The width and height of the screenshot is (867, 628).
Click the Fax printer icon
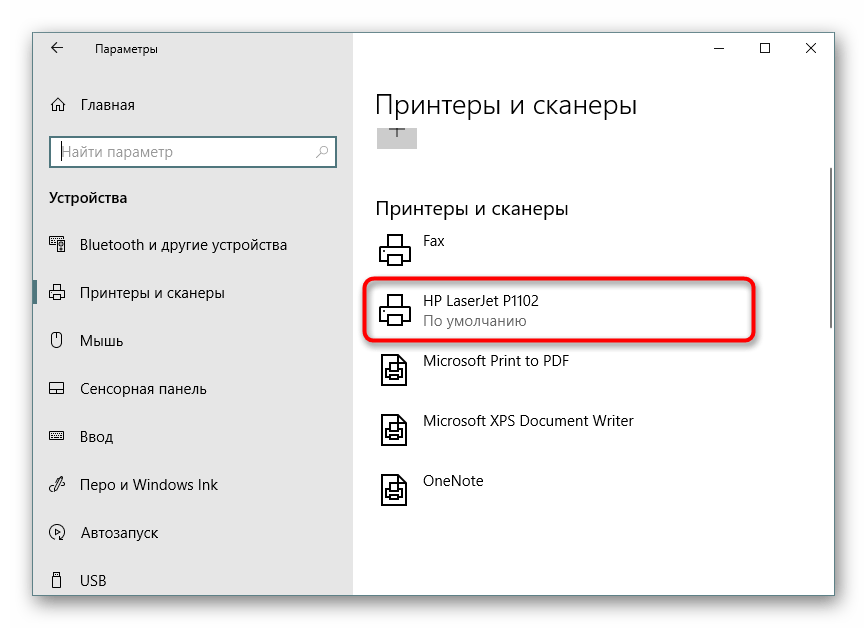(x=395, y=249)
